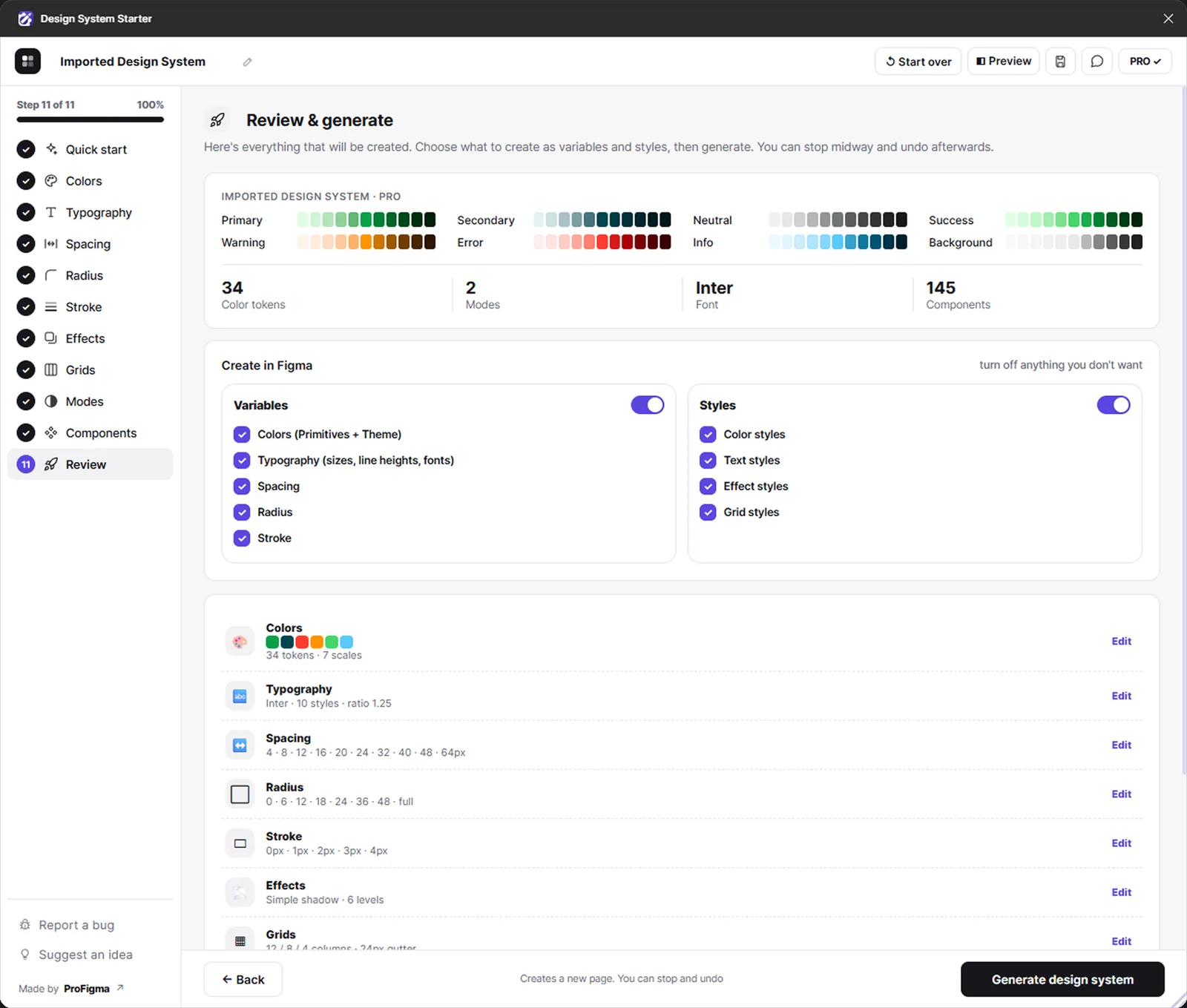This screenshot has height=1008, width=1187.
Task: Go to the Components step in sidebar
Action: [90, 433]
